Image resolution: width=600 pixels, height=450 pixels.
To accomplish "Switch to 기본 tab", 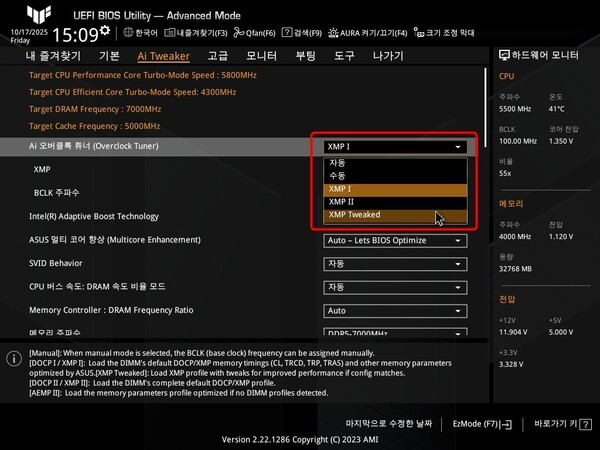I will [109, 56].
